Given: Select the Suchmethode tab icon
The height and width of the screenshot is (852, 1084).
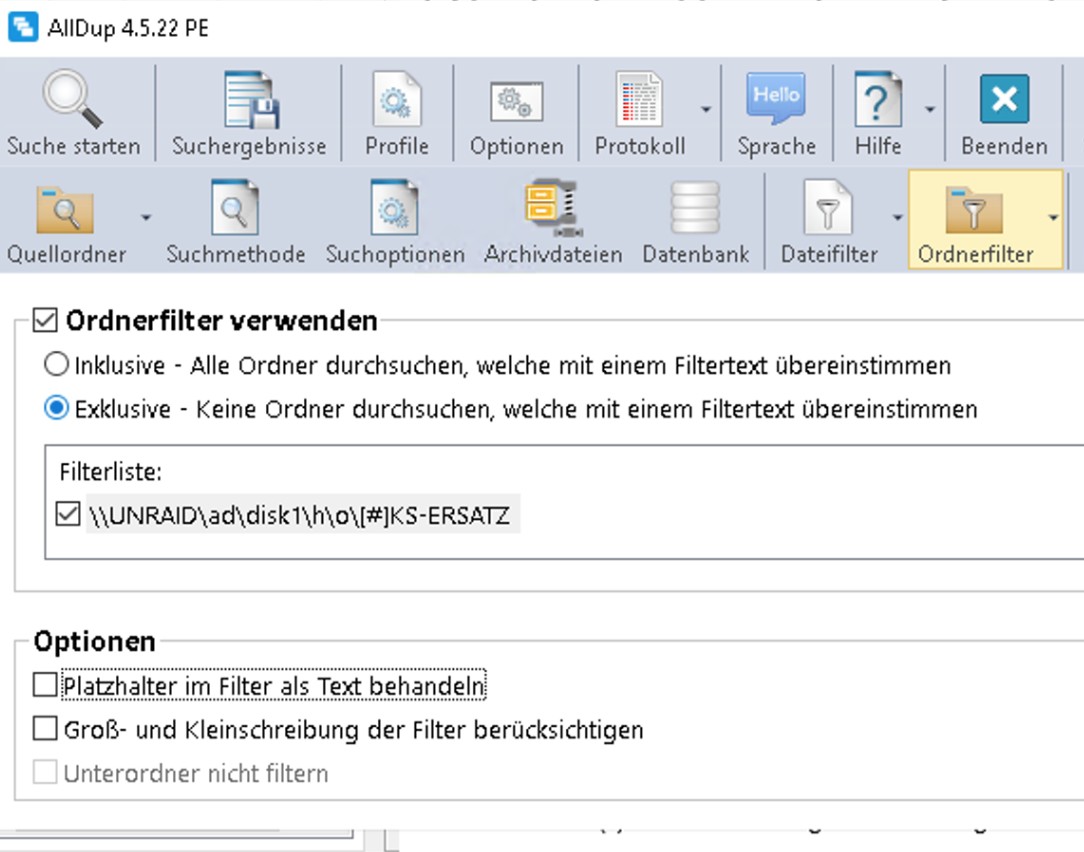Looking at the screenshot, I should point(235,208).
